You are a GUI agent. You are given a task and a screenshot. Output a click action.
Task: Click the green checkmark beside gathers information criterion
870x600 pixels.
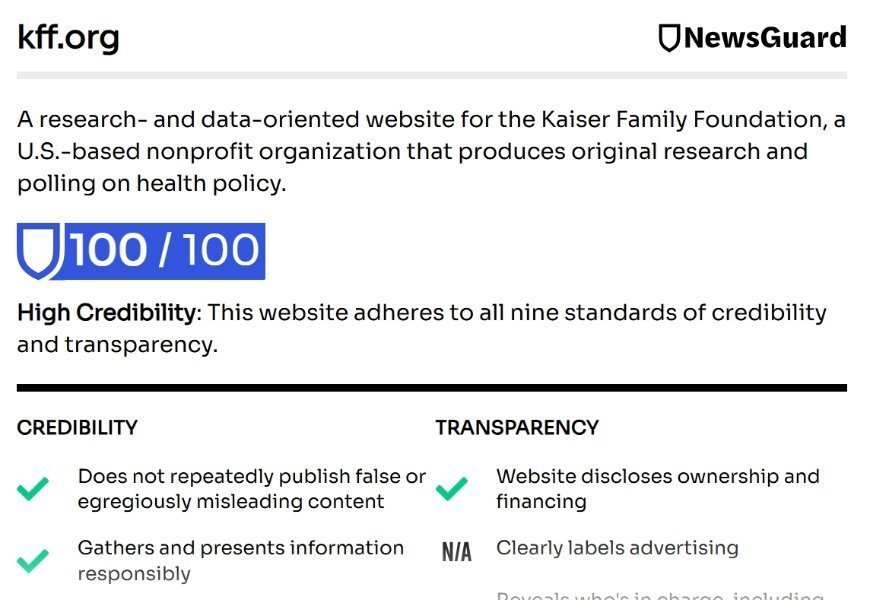click(33, 560)
